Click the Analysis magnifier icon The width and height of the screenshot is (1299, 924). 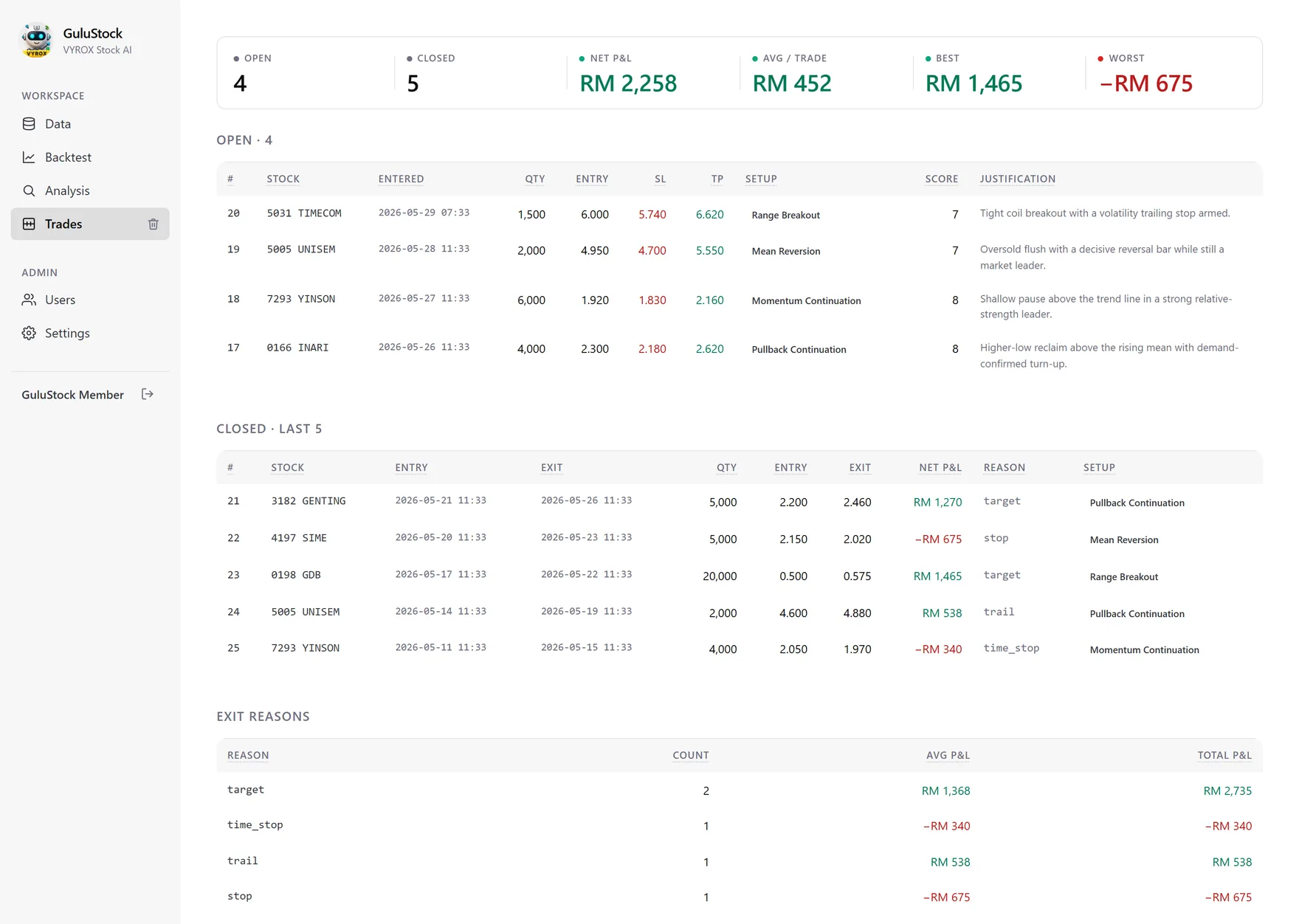click(x=29, y=190)
